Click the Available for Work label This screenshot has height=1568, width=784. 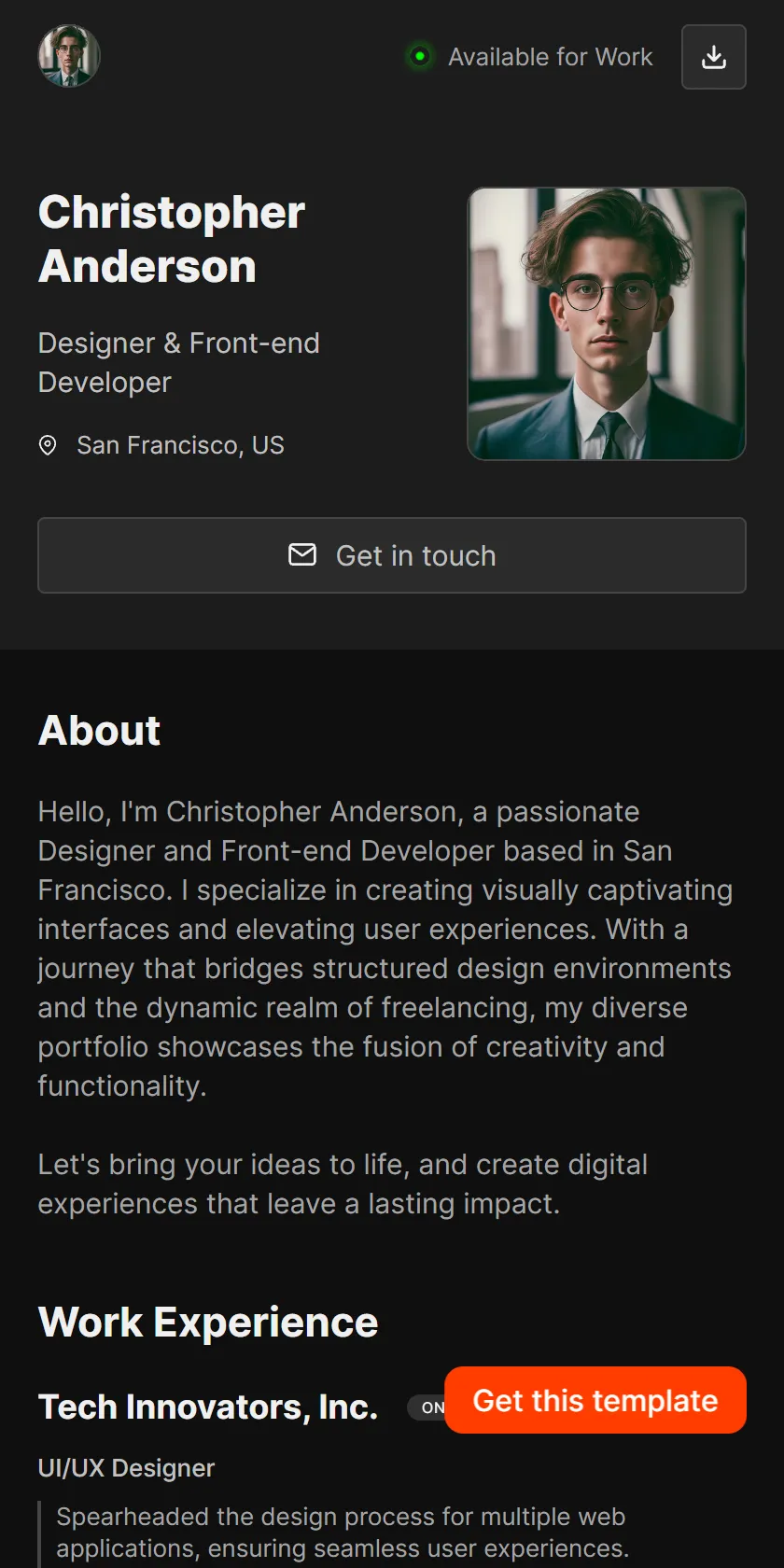[551, 57]
